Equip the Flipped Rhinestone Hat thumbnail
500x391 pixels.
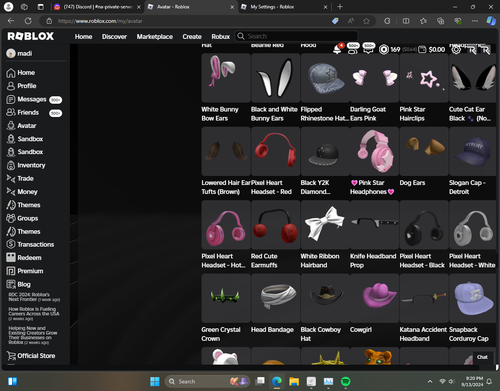(325, 78)
